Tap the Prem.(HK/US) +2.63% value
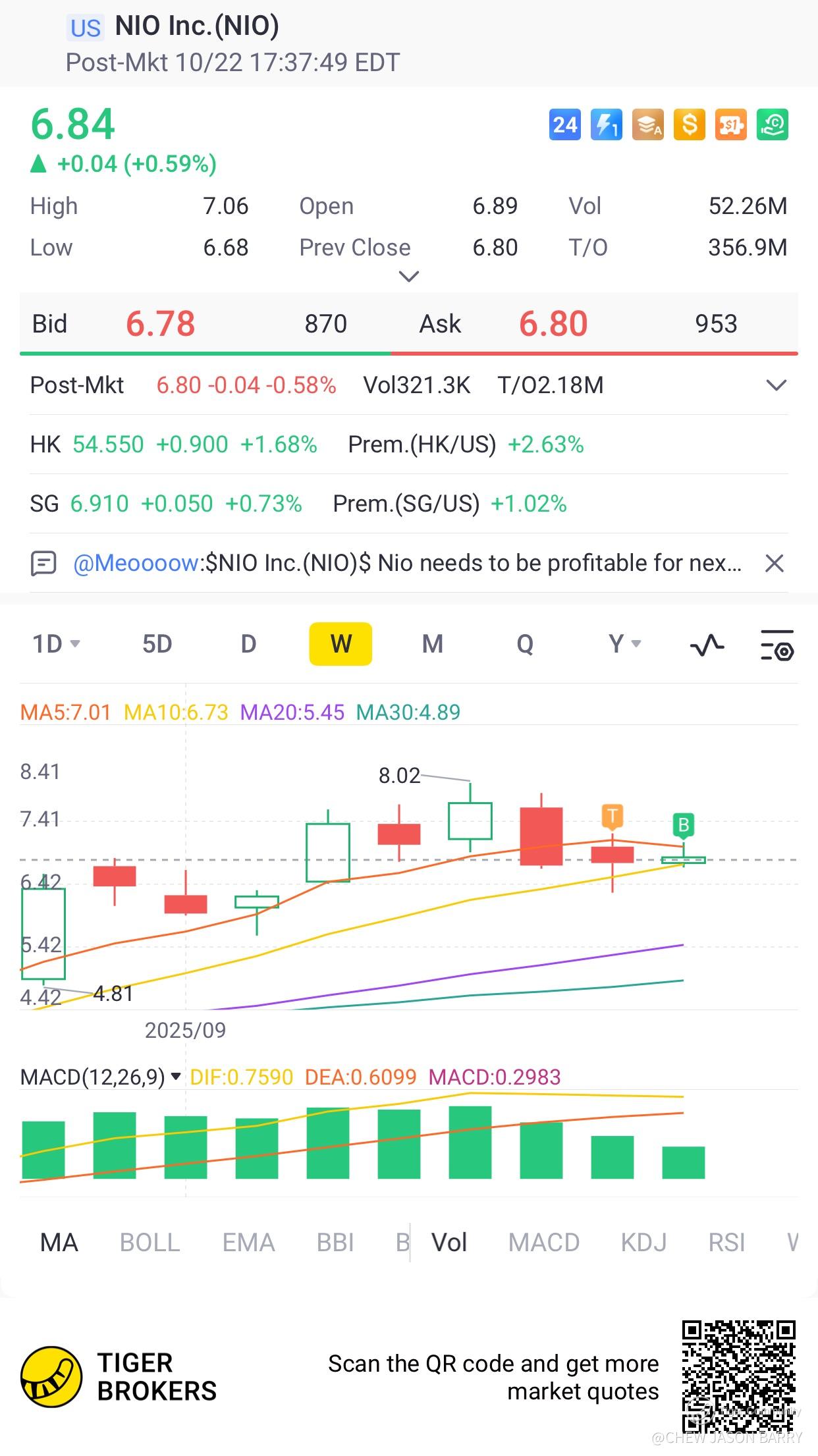The width and height of the screenshot is (818, 1456). point(546,445)
